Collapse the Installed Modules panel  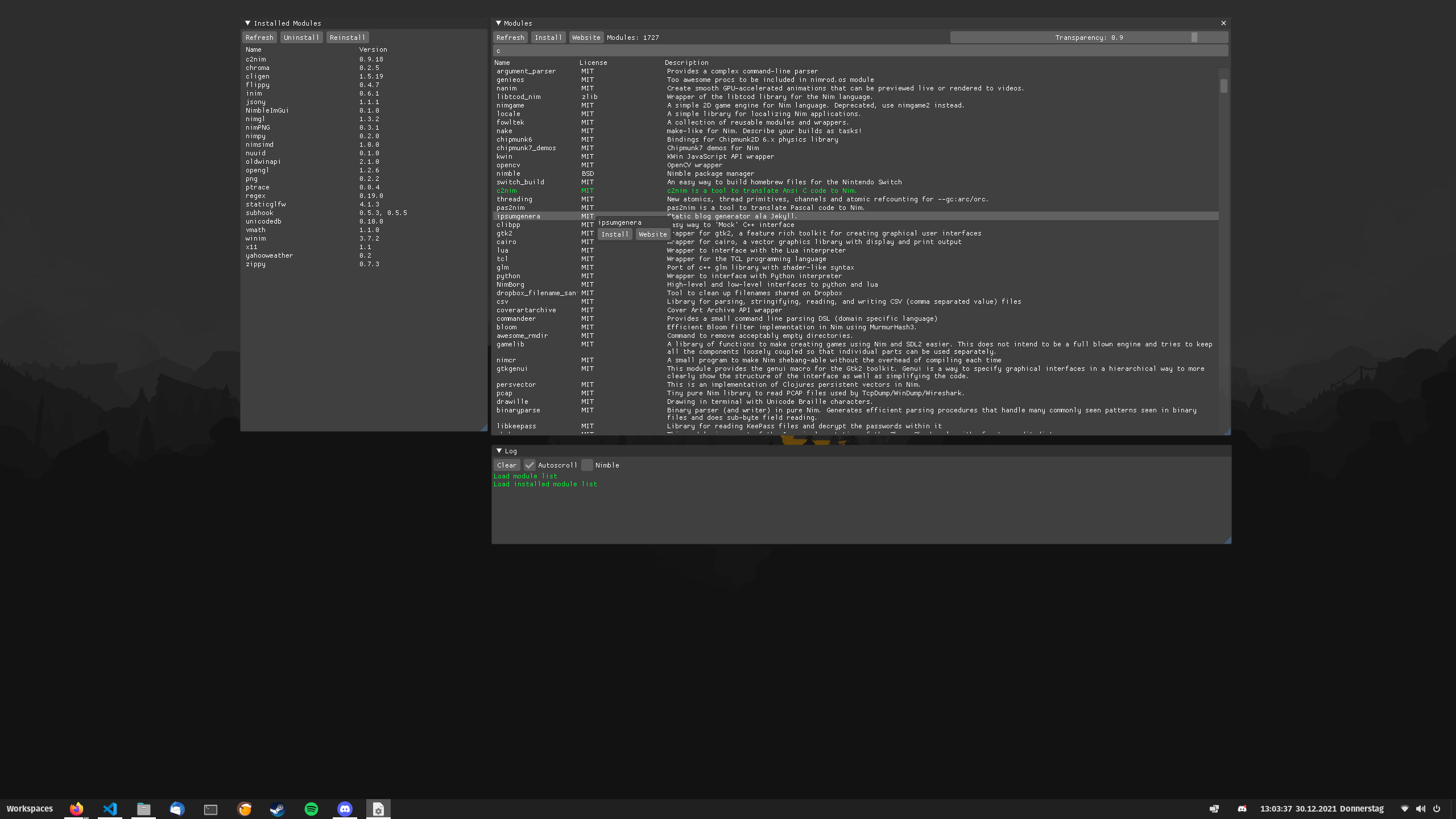(x=248, y=23)
